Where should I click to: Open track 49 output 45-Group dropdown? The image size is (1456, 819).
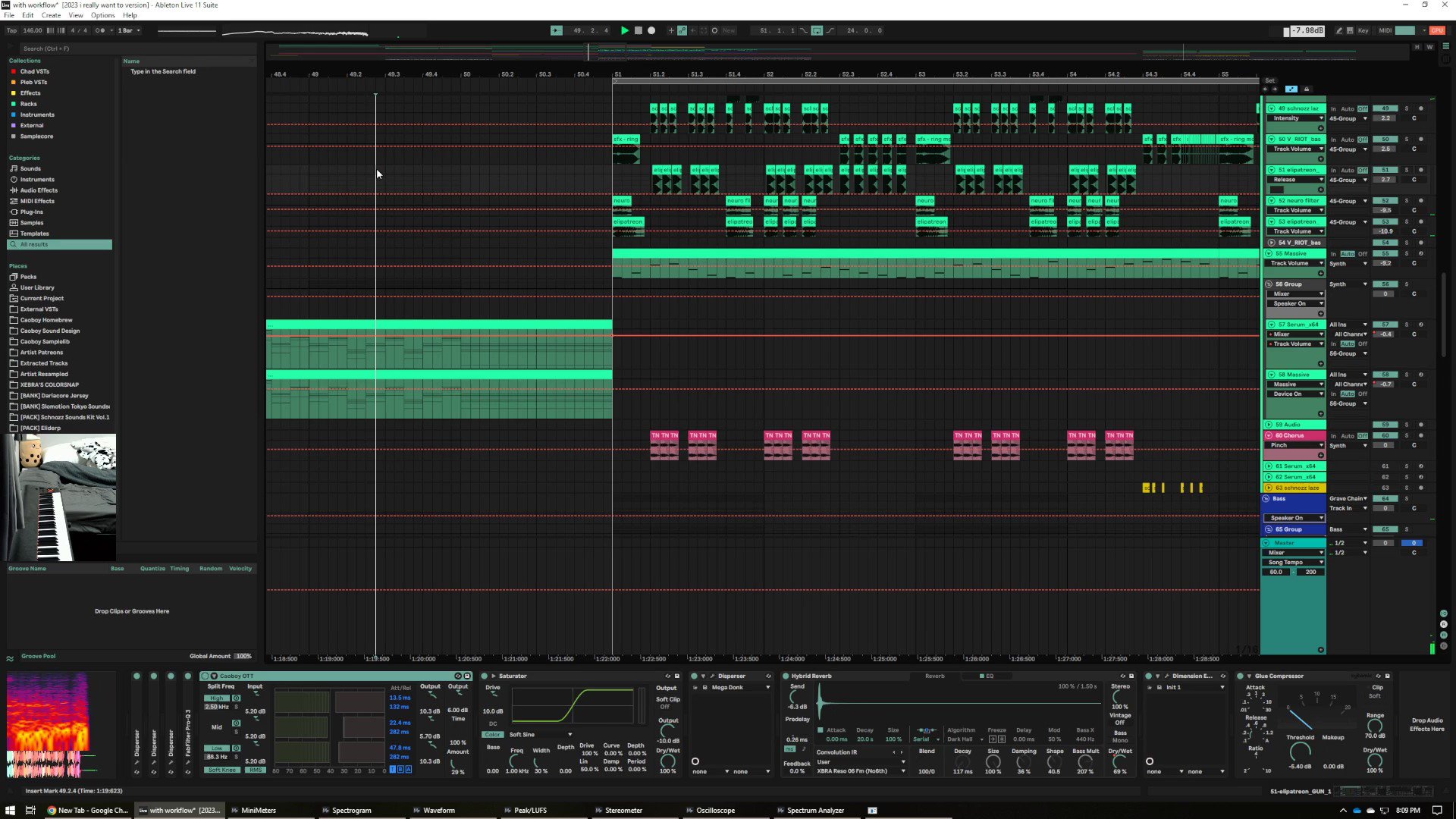pos(1348,118)
